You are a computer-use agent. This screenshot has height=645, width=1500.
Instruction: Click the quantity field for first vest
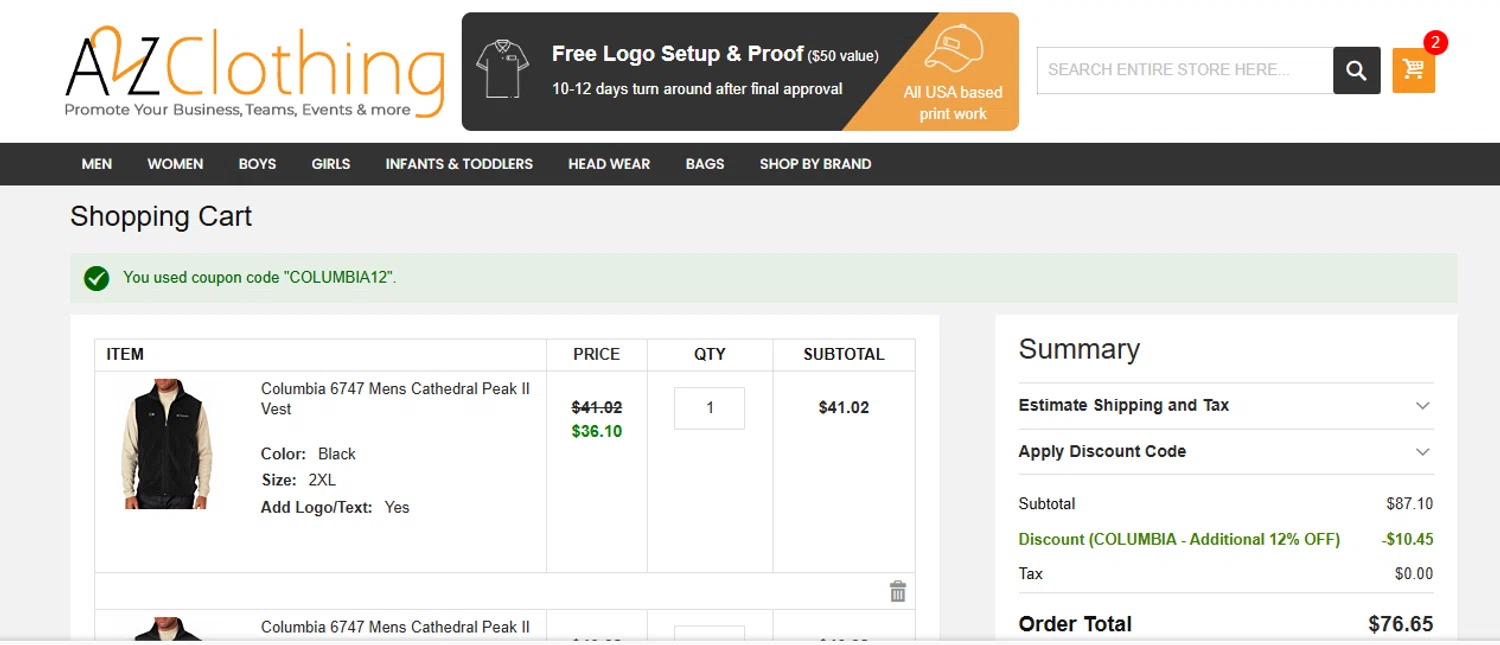pos(710,408)
